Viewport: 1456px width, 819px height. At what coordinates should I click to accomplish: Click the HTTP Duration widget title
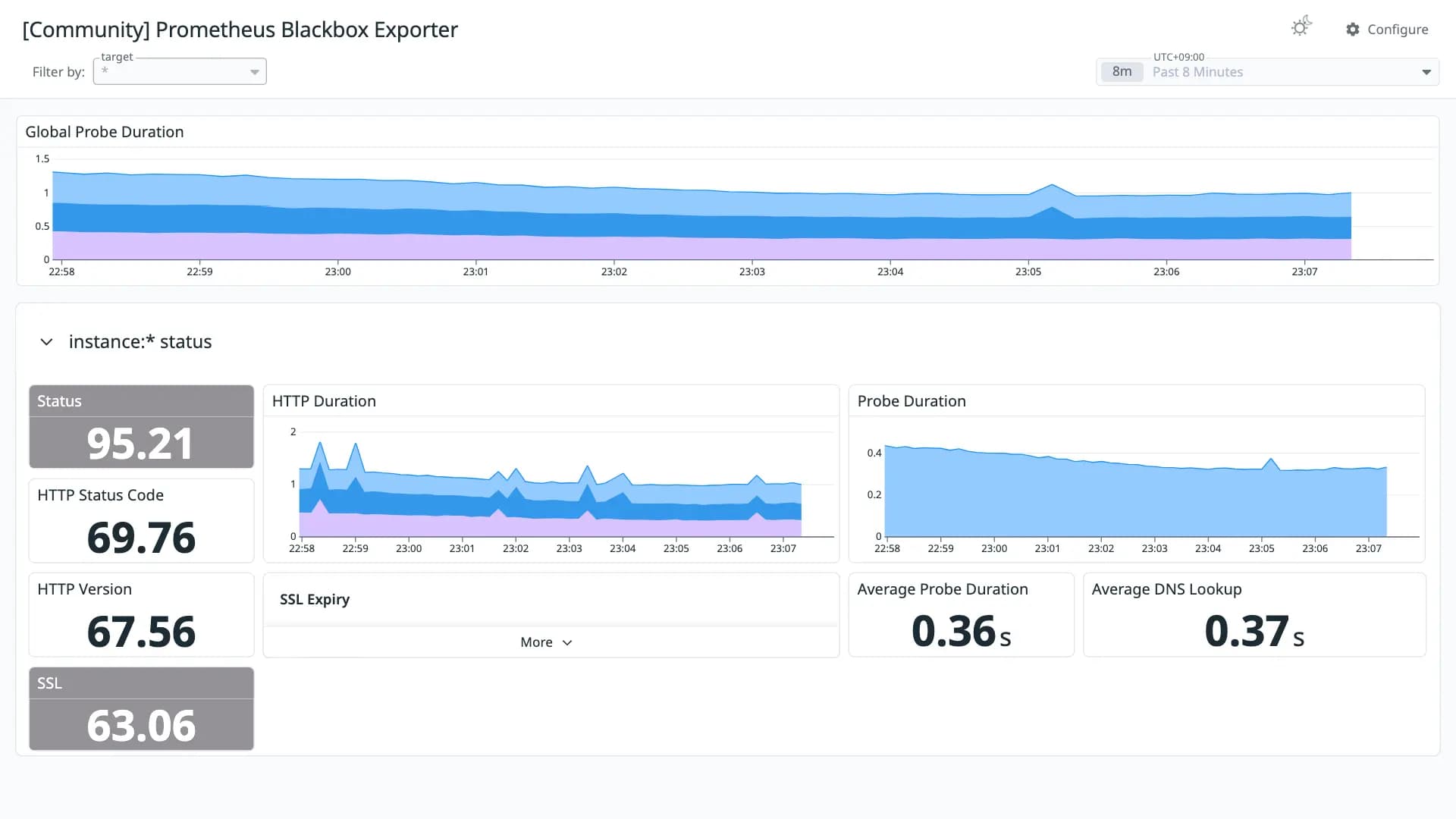click(x=324, y=401)
